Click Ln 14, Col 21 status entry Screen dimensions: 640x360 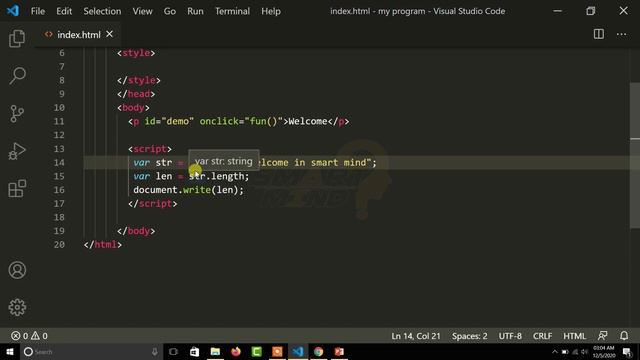[416, 336]
